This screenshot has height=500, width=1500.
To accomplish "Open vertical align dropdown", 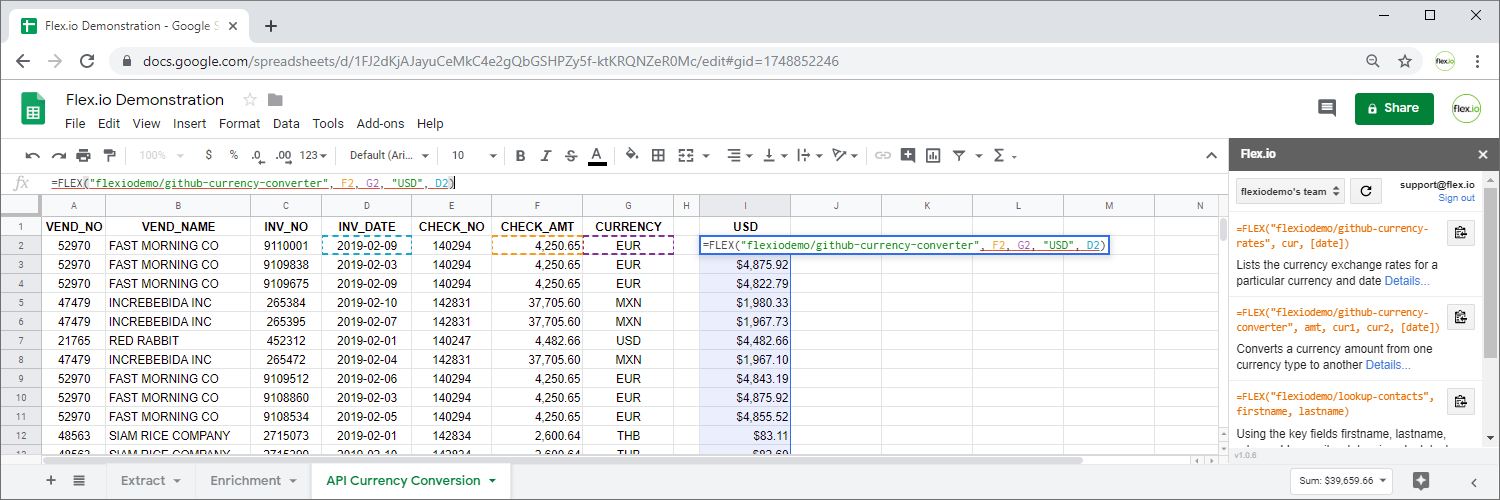I will 774,155.
